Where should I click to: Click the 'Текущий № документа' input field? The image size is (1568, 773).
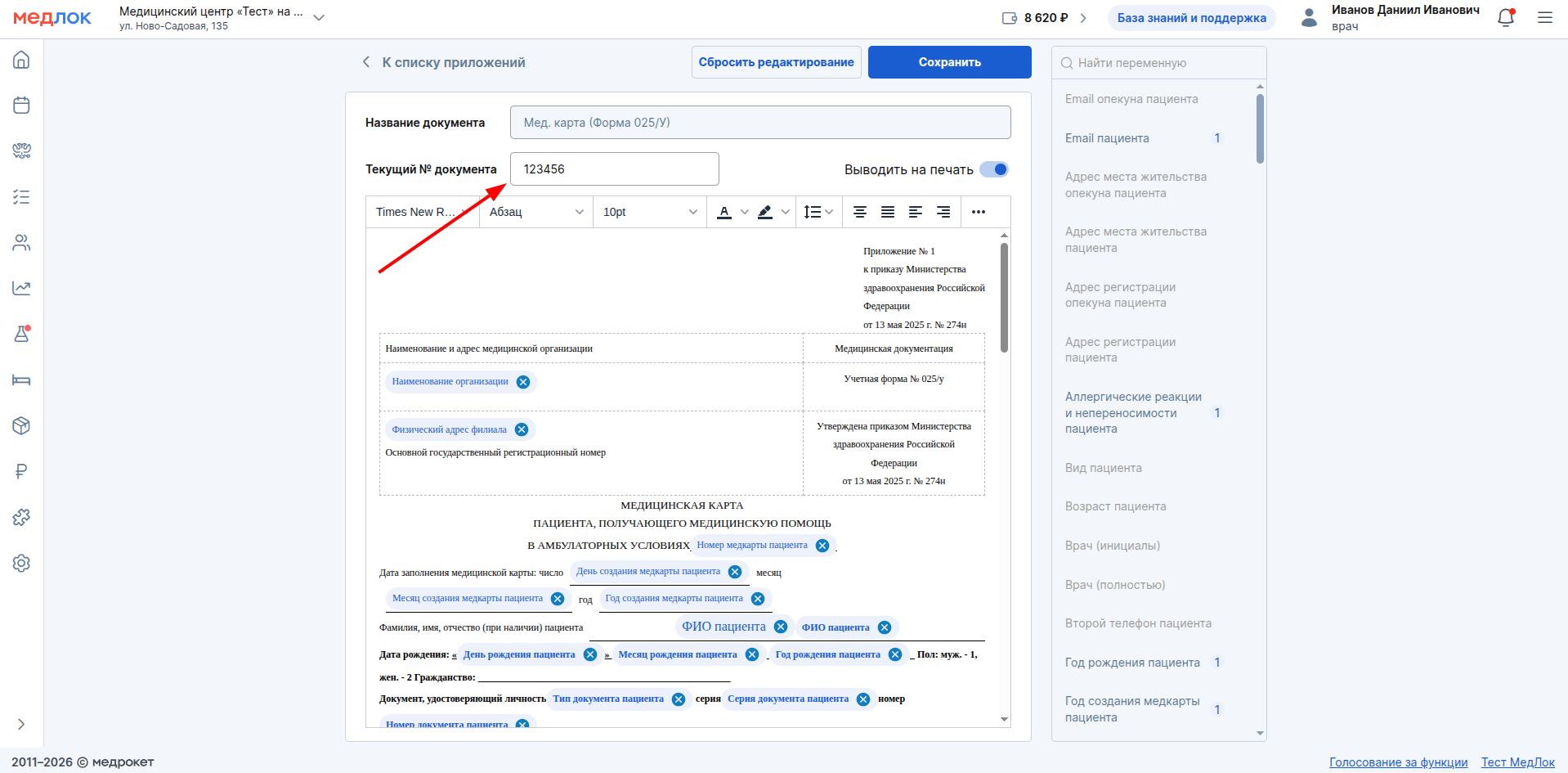(614, 169)
